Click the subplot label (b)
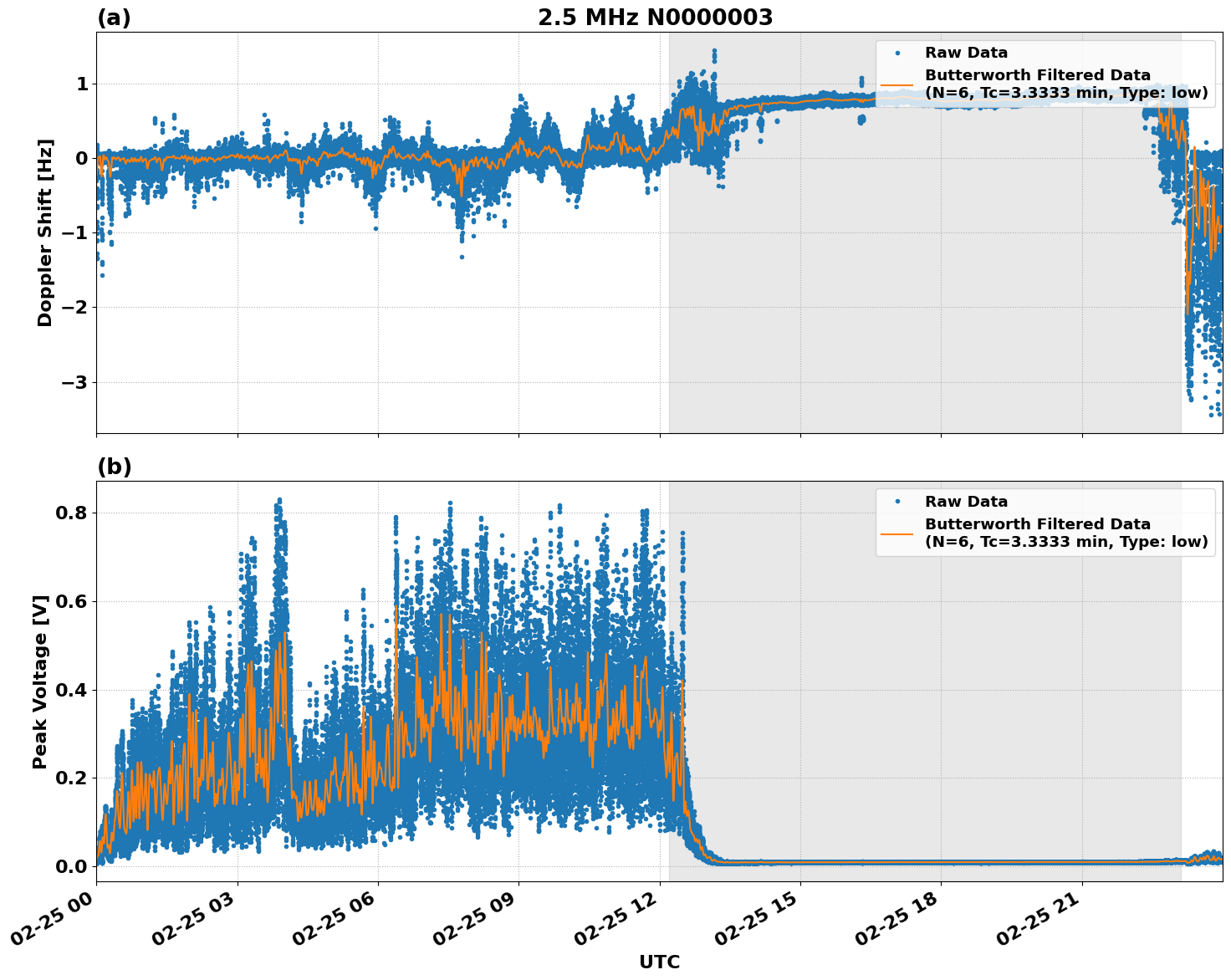The width and height of the screenshot is (1231, 980). [x=114, y=467]
